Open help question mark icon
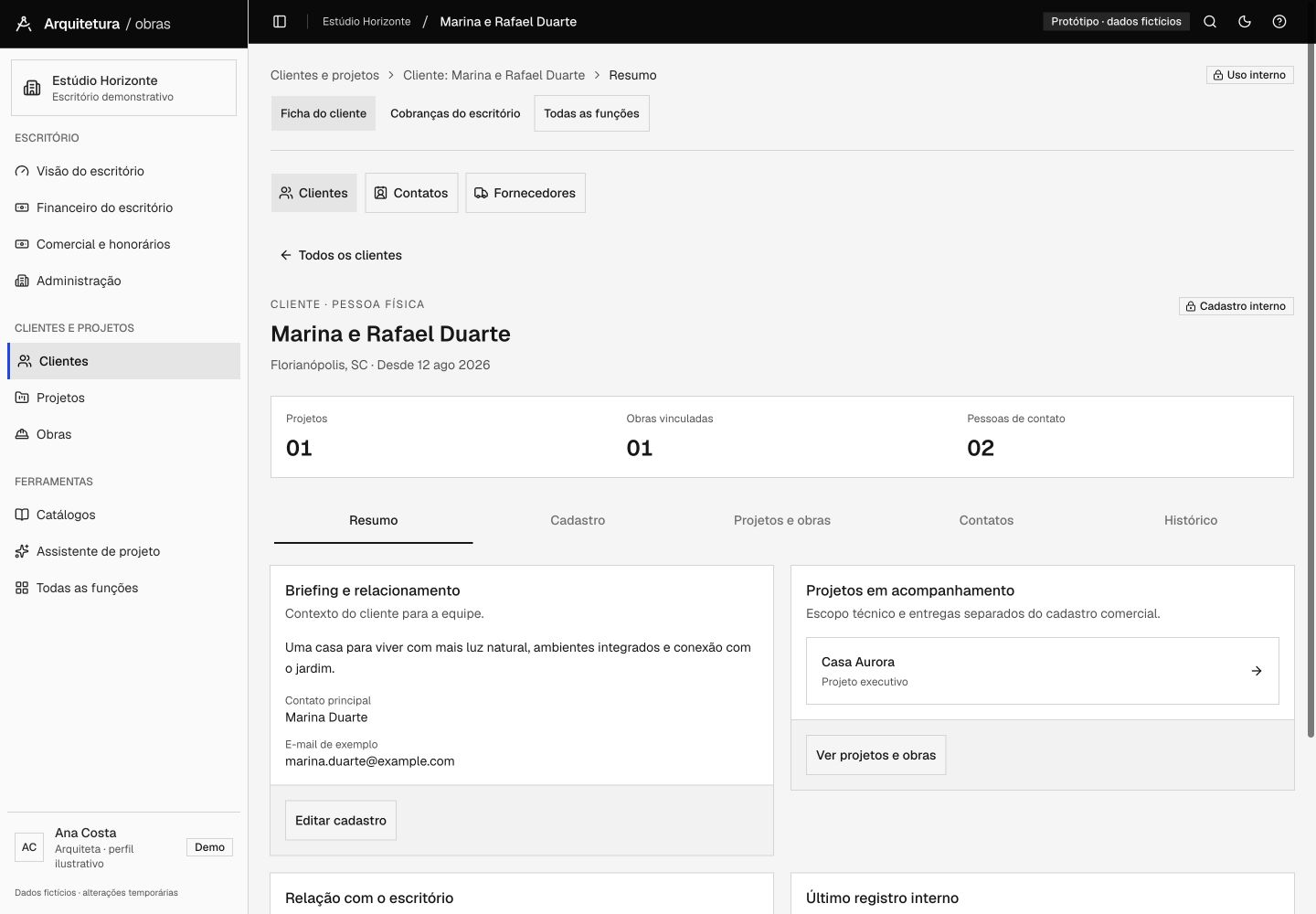Image resolution: width=1316 pixels, height=914 pixels. 1279,21
